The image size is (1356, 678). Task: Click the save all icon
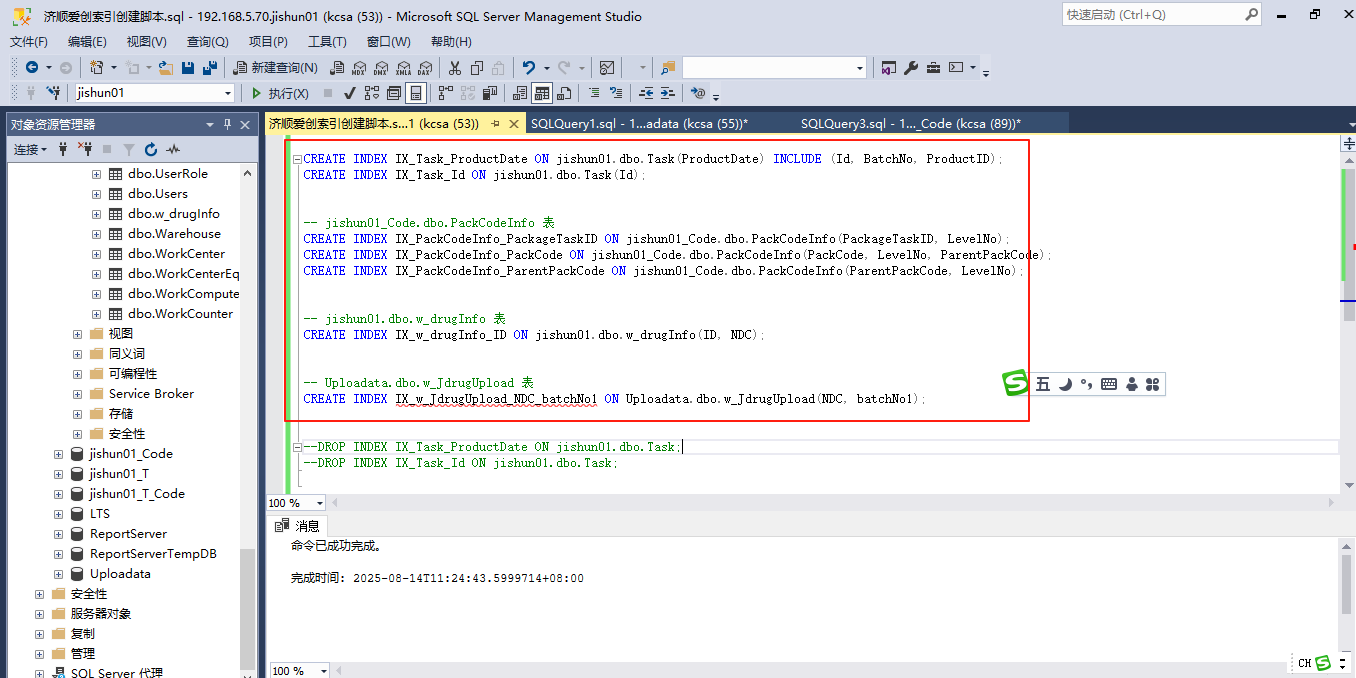click(x=209, y=67)
